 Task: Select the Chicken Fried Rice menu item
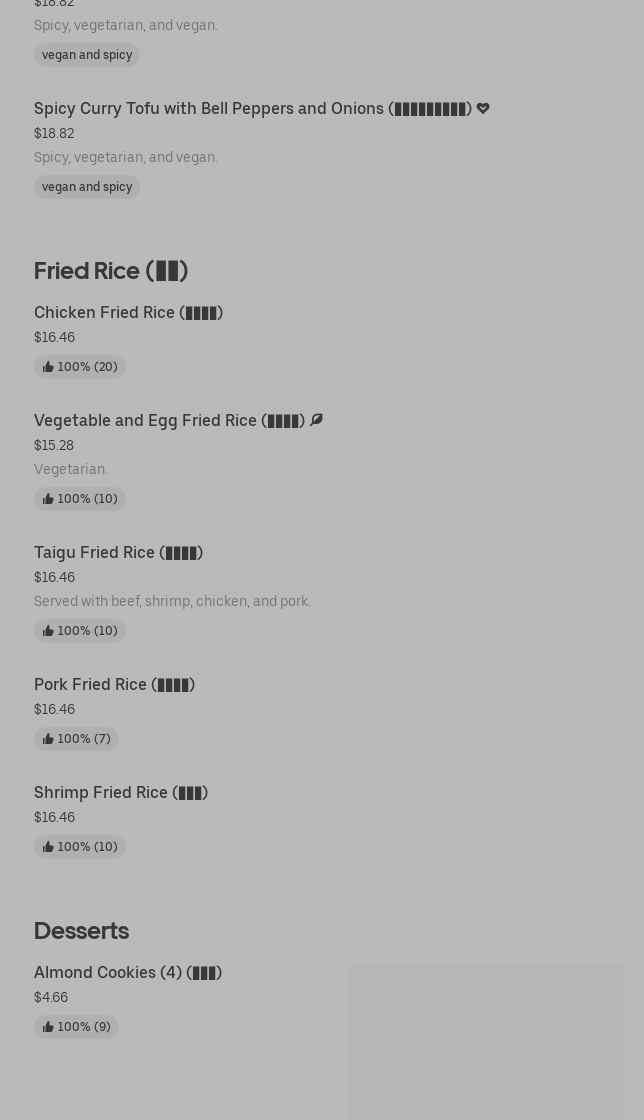click(128, 312)
